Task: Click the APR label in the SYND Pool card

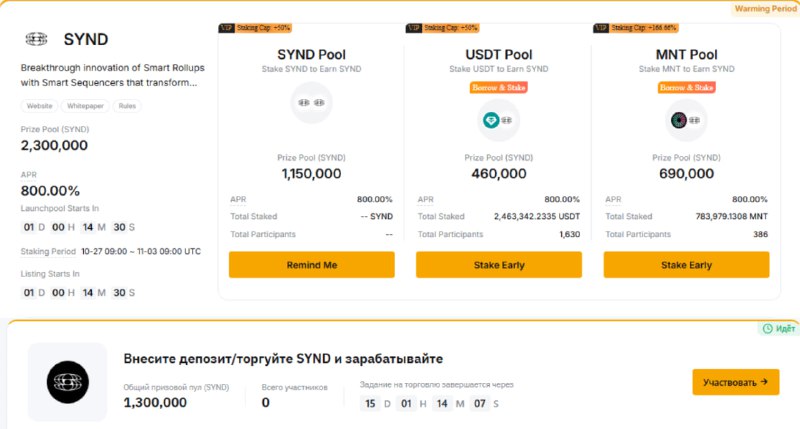Action: [238, 199]
